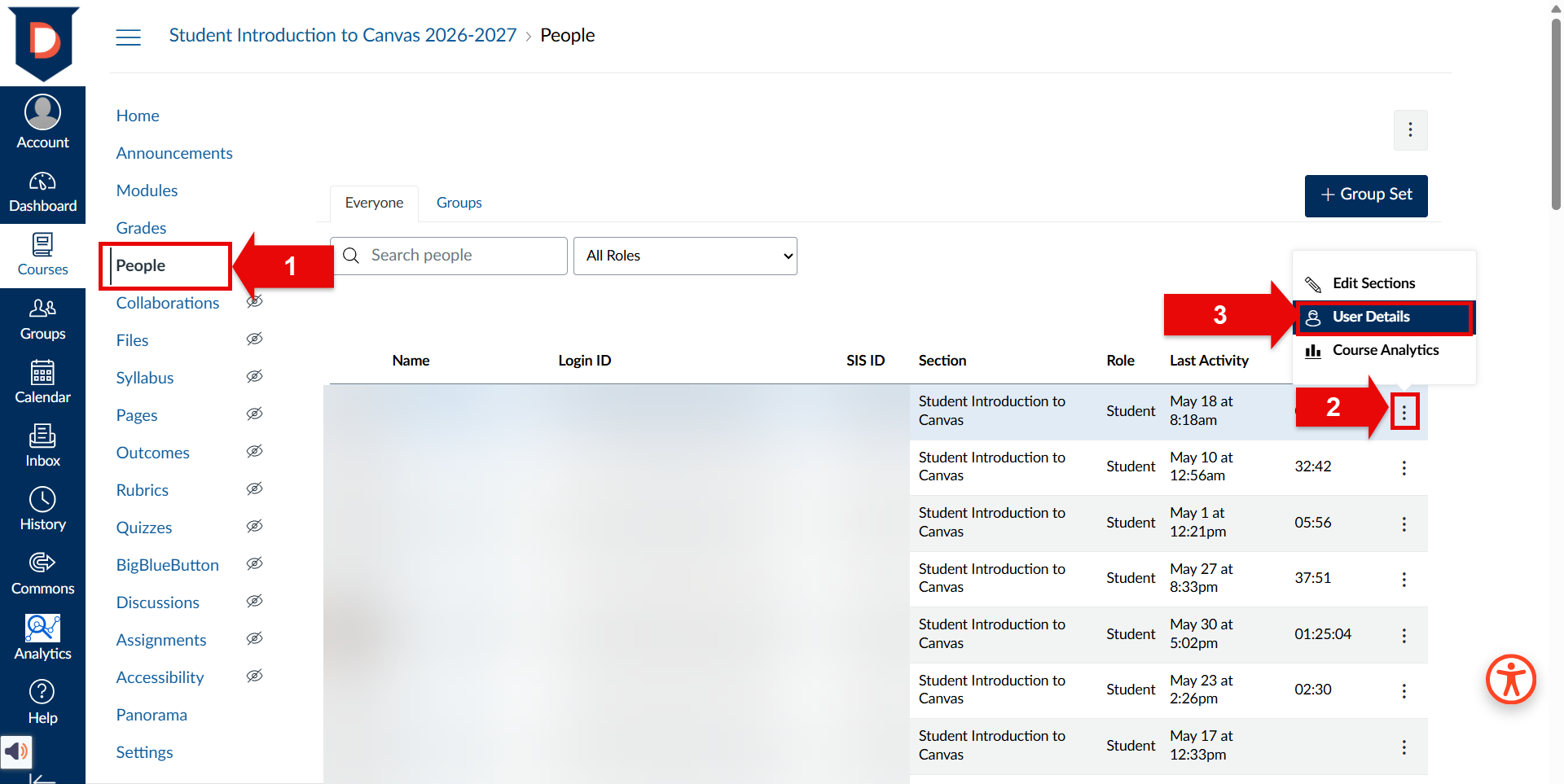Expand the All Roles dropdown

[685, 256]
